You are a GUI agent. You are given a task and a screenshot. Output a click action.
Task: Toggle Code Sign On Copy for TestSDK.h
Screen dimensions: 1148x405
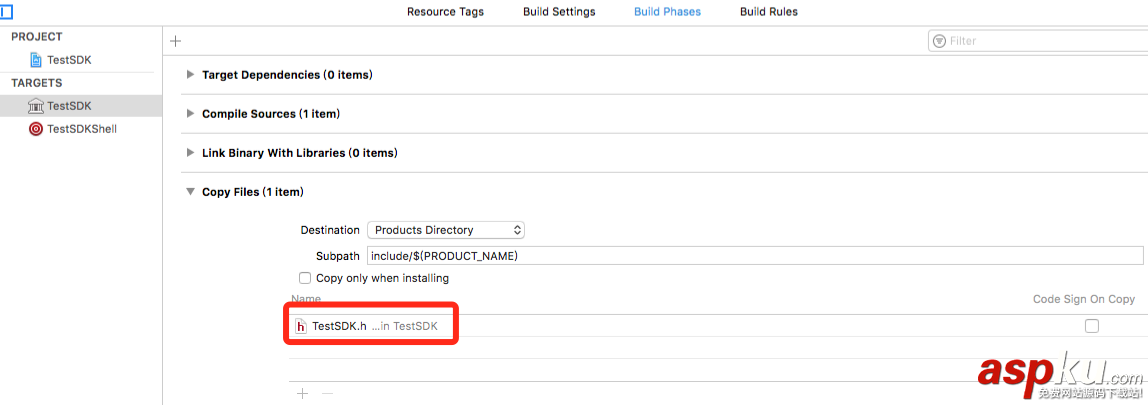pyautogui.click(x=1091, y=326)
